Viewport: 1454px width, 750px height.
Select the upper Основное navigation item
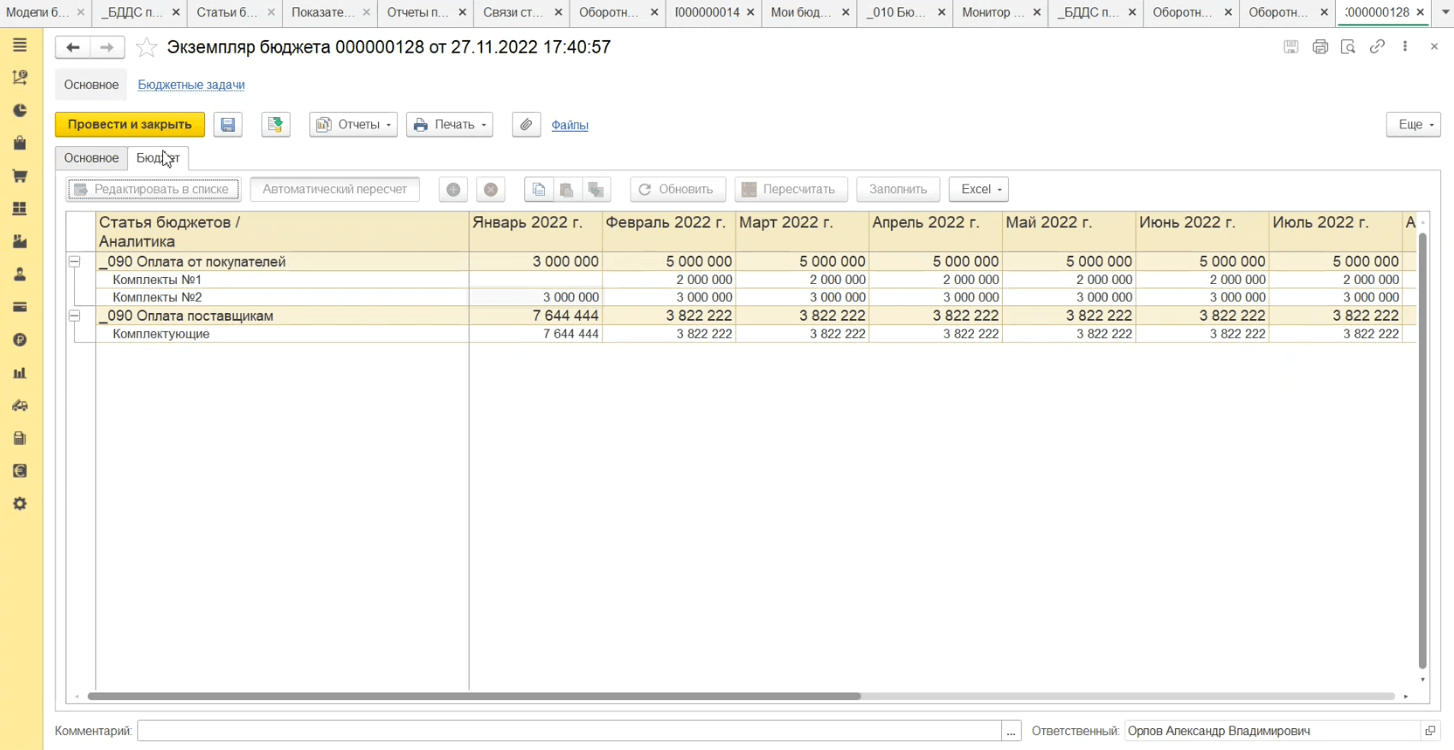(x=92, y=85)
